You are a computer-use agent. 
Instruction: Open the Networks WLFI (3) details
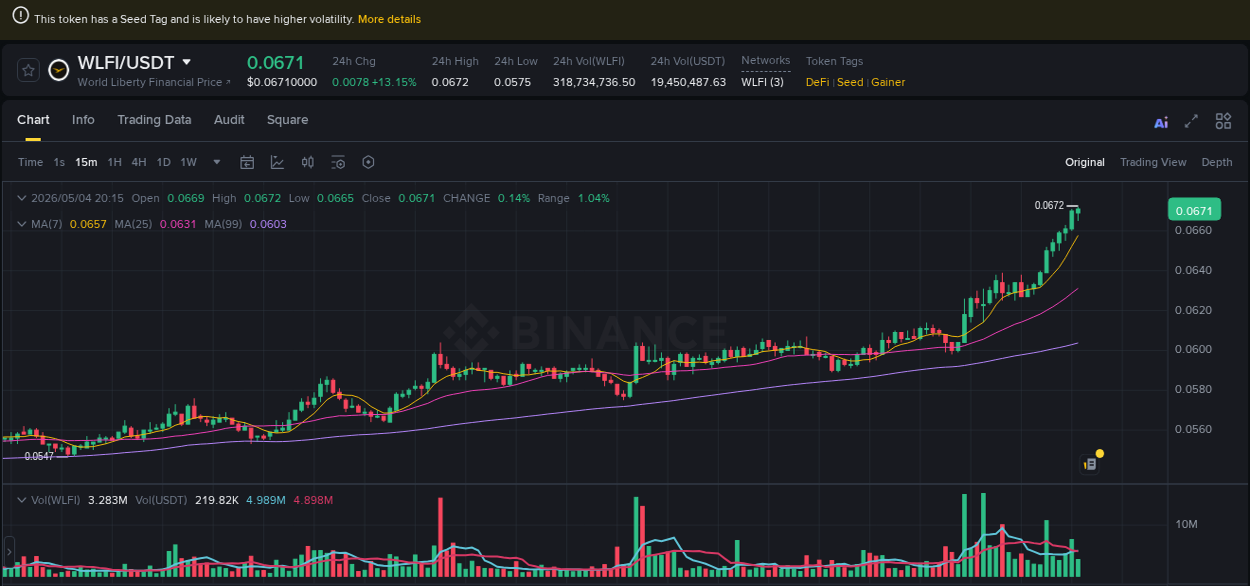click(x=762, y=82)
